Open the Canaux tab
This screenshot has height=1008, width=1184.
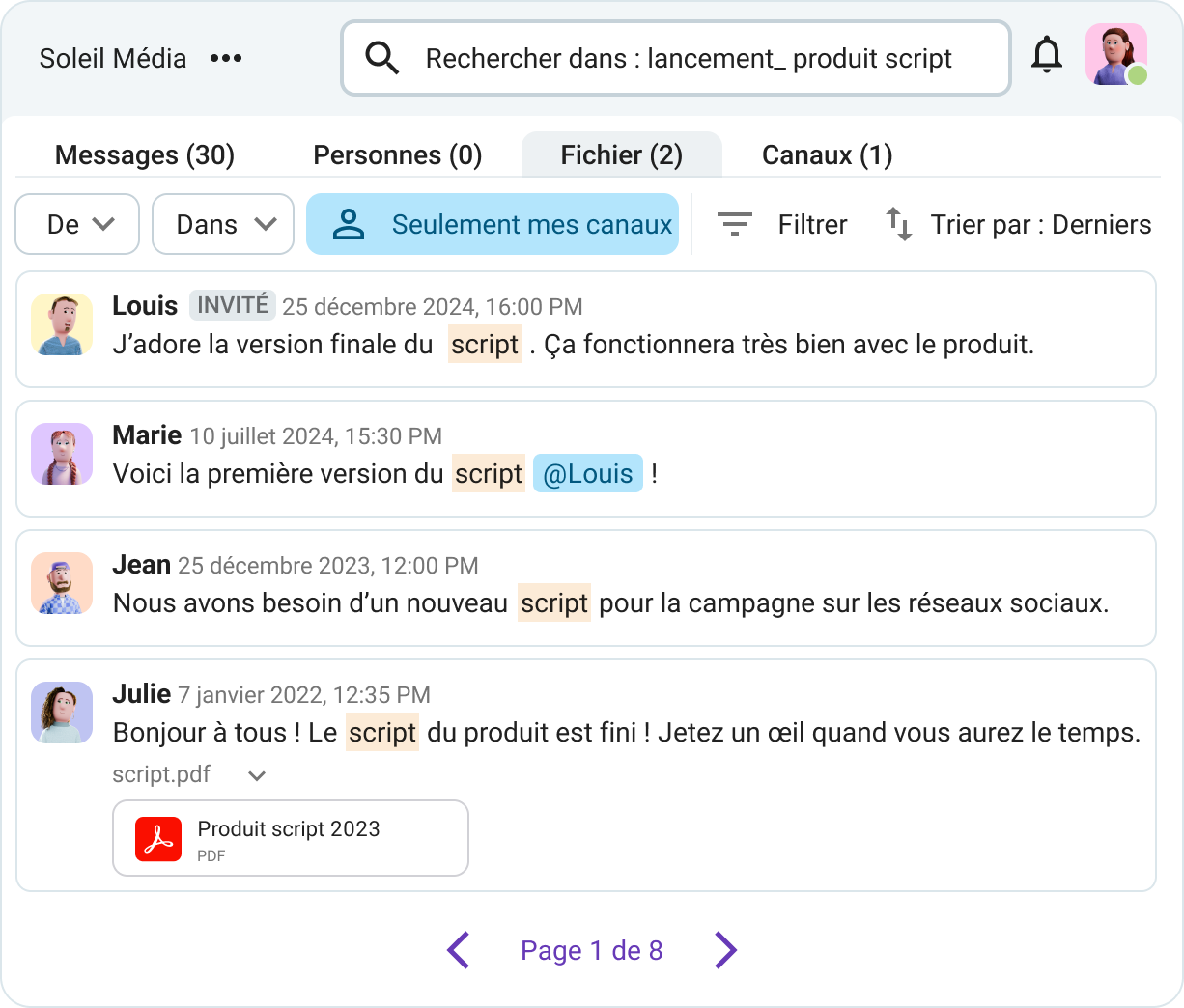(x=827, y=154)
